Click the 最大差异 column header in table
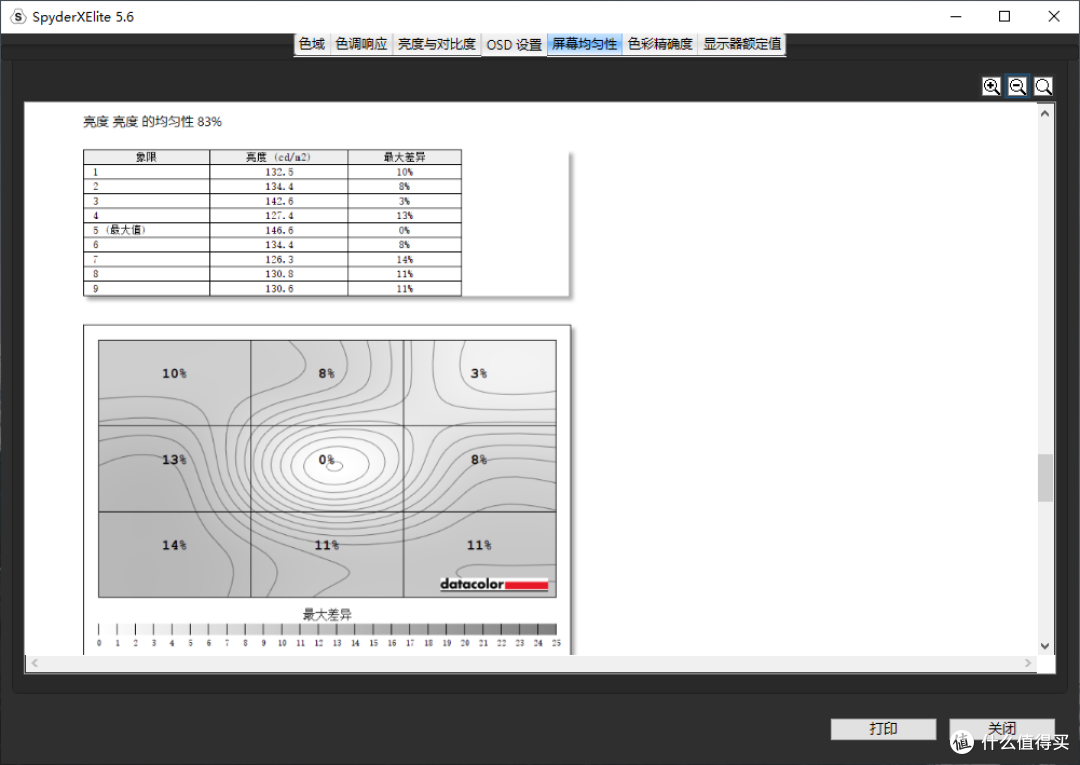 [x=404, y=157]
